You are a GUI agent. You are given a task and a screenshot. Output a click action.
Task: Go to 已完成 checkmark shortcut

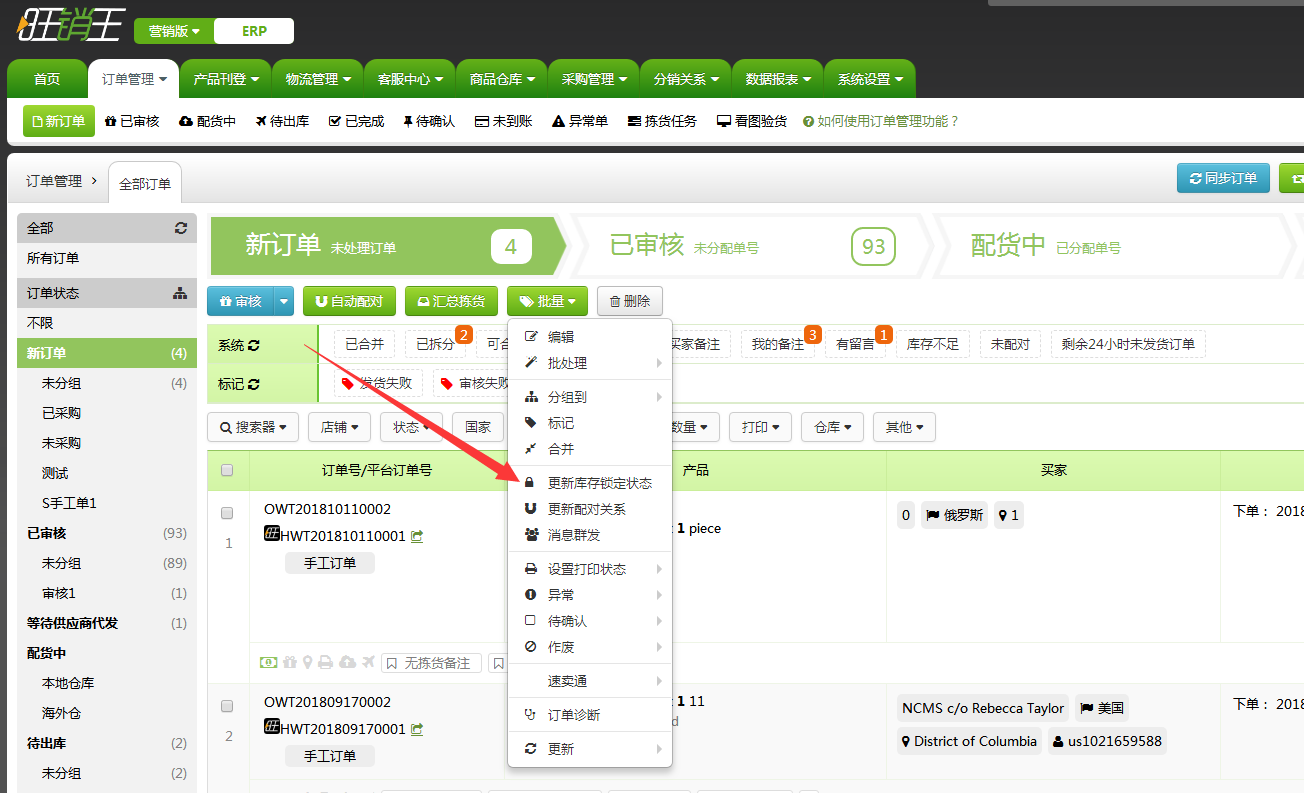pyautogui.click(x=357, y=121)
